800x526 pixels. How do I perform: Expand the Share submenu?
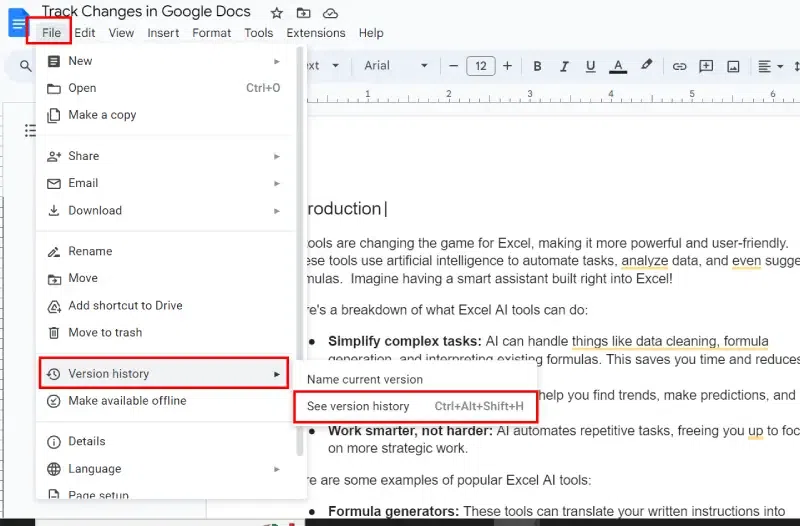(165, 156)
